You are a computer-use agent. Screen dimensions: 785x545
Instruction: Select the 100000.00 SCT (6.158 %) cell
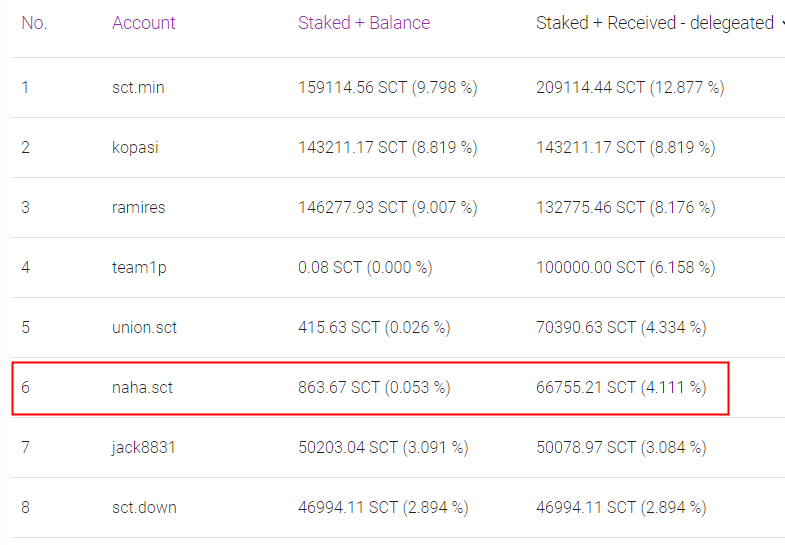coord(626,267)
